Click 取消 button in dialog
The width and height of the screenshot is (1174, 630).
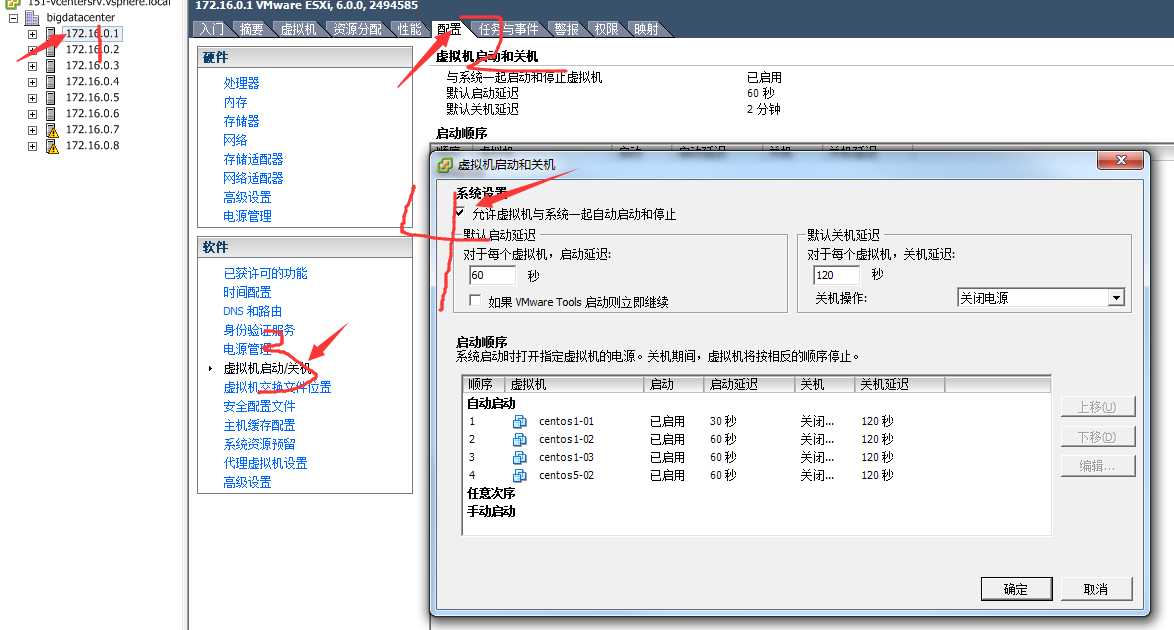tap(1096, 589)
